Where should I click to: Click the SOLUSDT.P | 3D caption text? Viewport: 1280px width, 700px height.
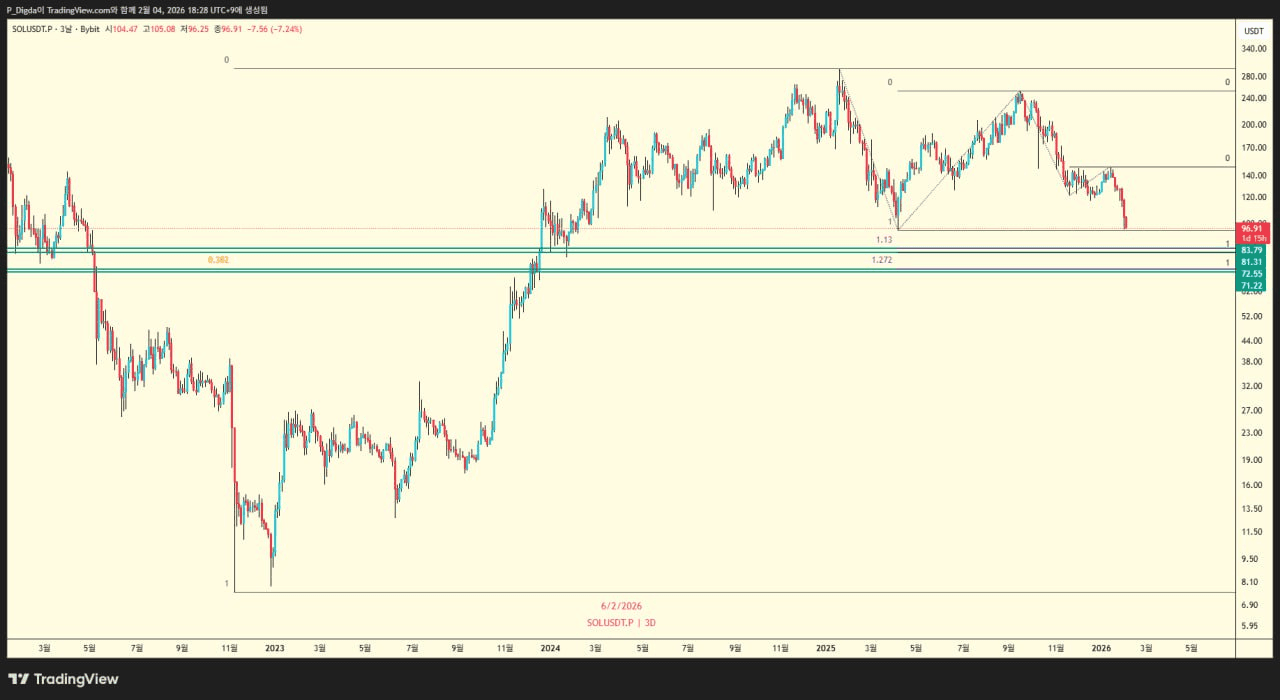621,623
